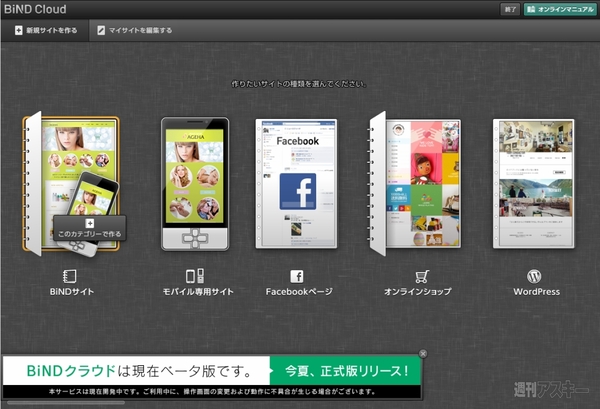This screenshot has width=600, height=409.
Task: Click the BiND Cloud title
Action: [x=35, y=9]
